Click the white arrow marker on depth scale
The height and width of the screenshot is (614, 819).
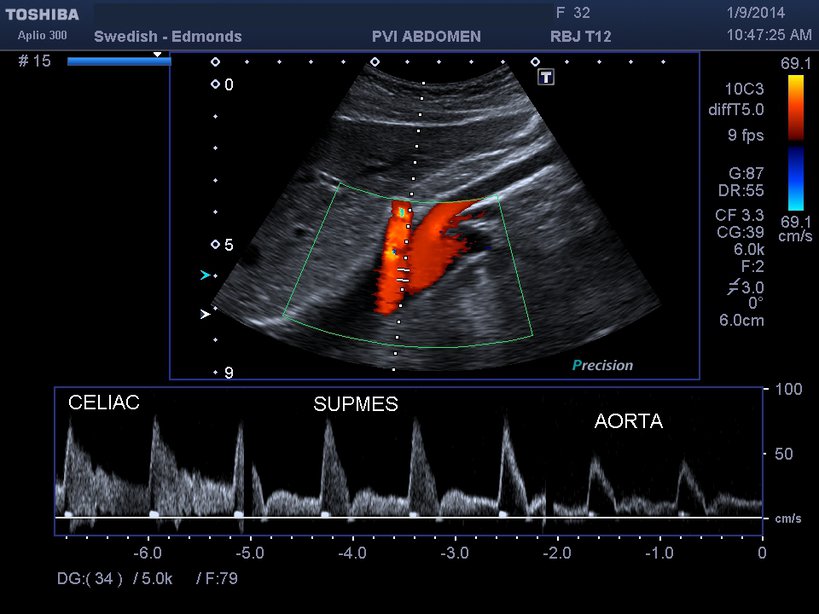coord(206,314)
